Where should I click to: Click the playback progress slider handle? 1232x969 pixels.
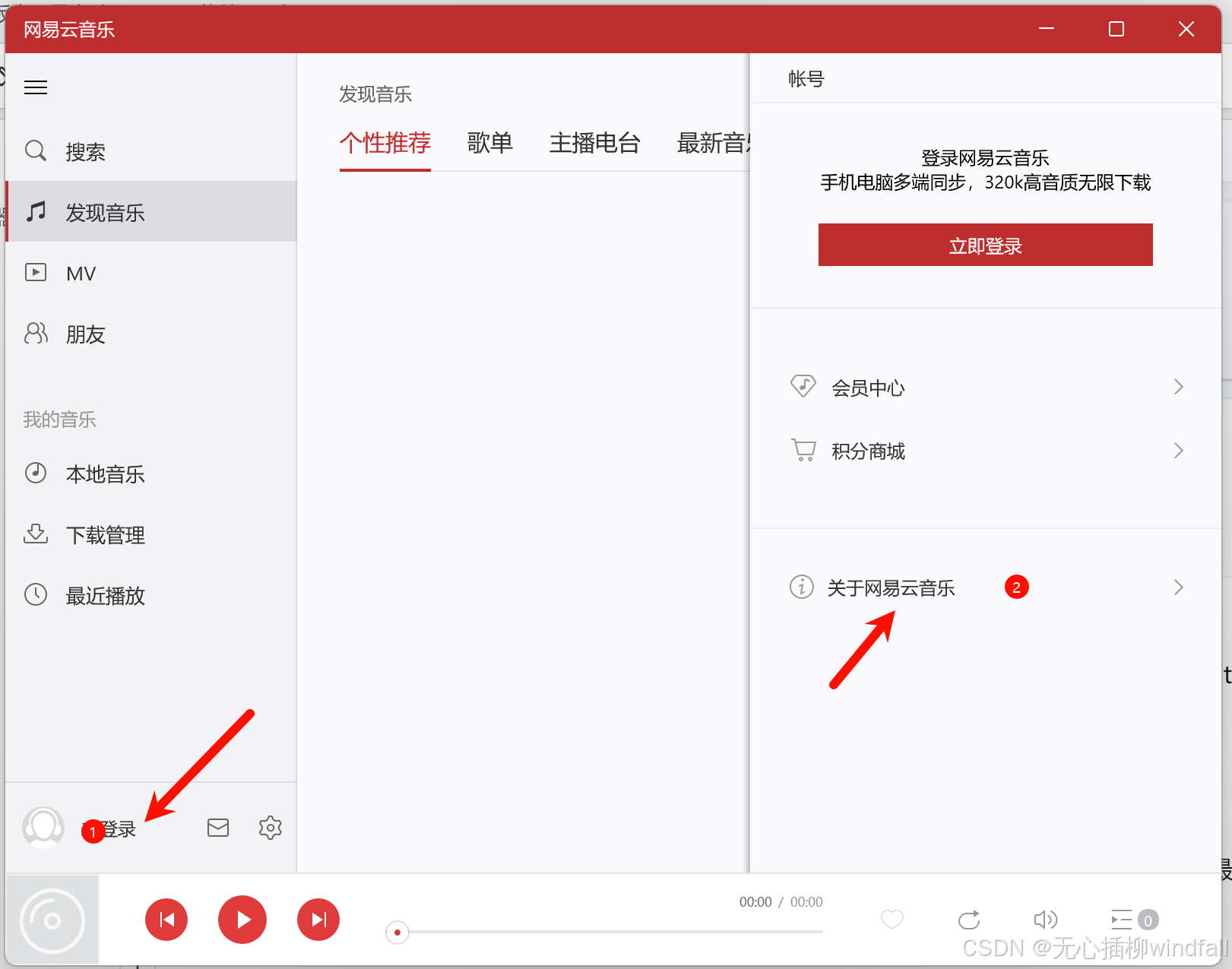click(x=397, y=932)
